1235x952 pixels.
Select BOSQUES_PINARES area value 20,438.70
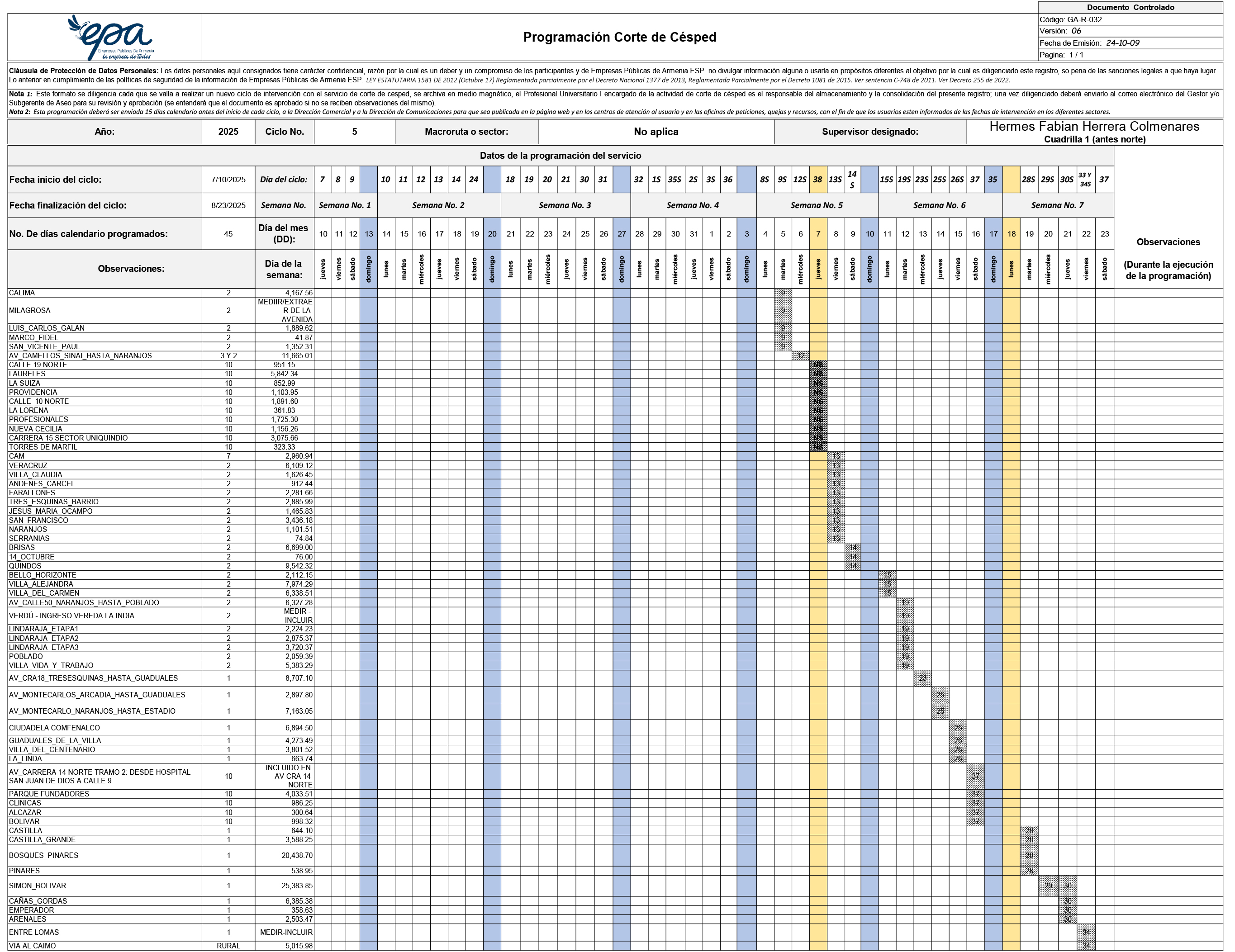click(297, 855)
